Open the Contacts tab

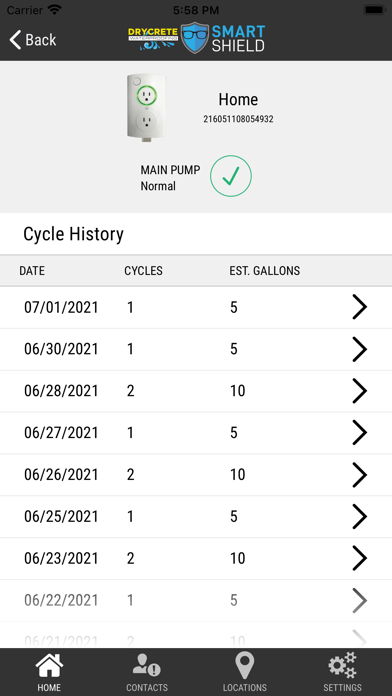[x=147, y=672]
